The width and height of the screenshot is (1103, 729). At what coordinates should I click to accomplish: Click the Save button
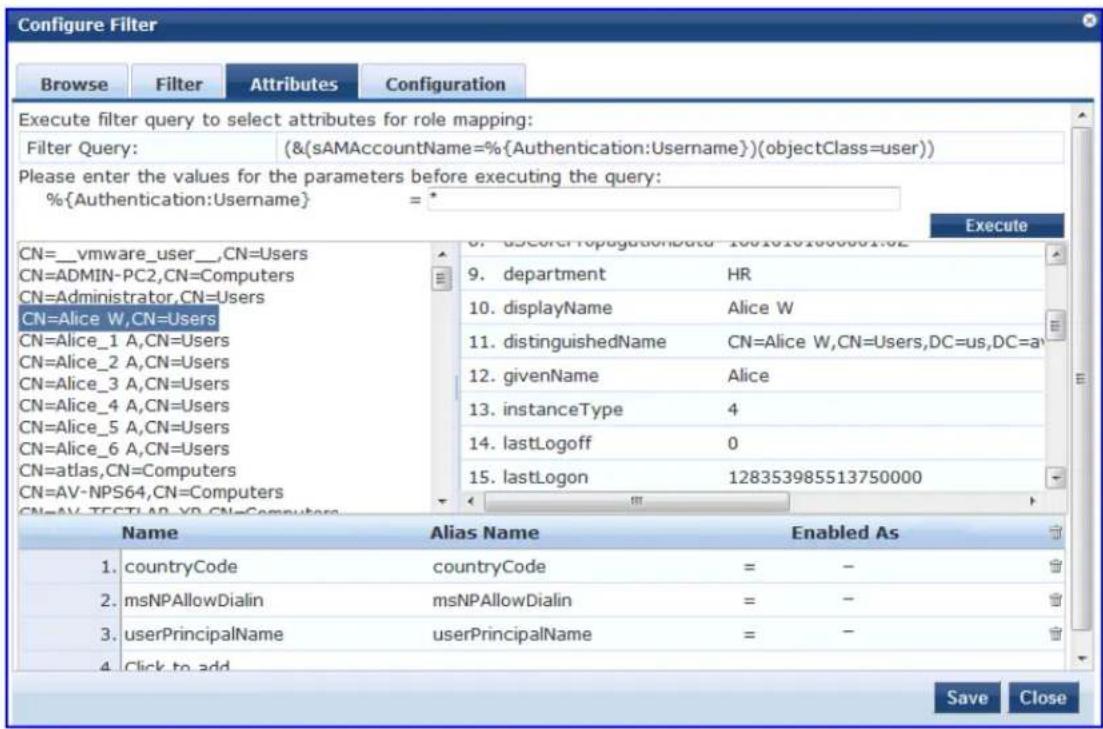pos(967,697)
